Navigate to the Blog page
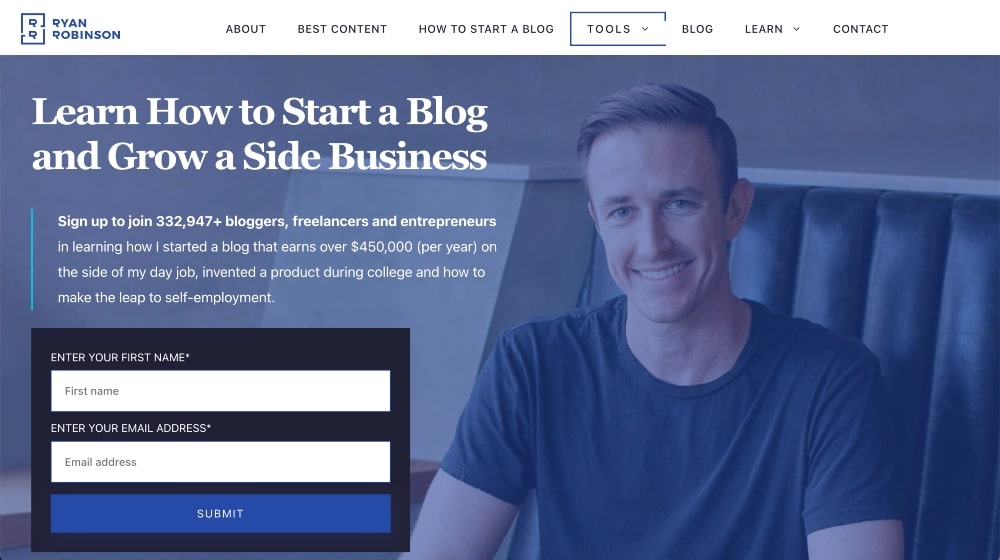This screenshot has height=560, width=1000. (x=697, y=29)
